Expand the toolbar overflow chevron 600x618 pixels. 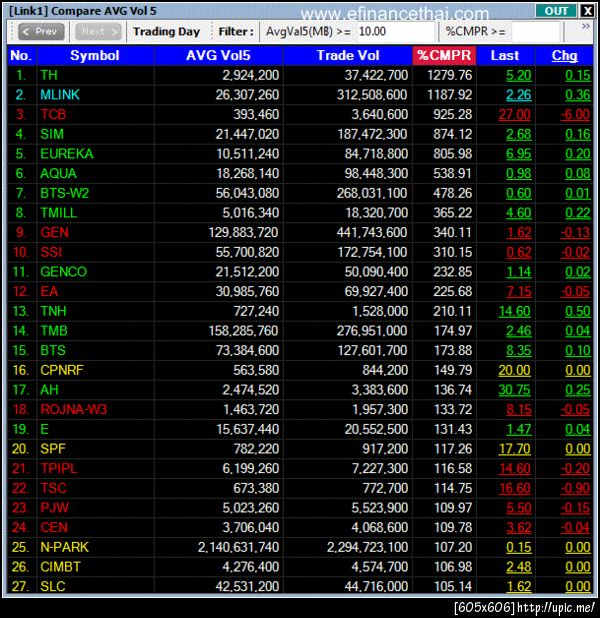click(x=586, y=26)
